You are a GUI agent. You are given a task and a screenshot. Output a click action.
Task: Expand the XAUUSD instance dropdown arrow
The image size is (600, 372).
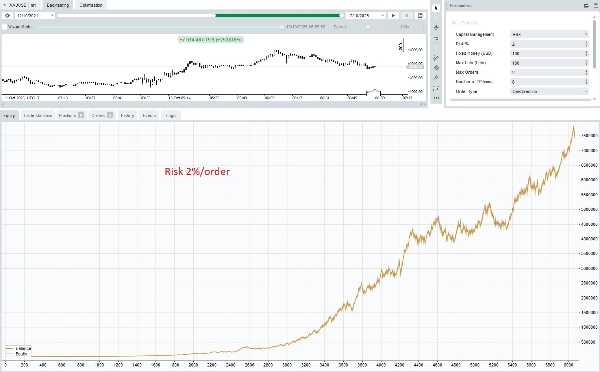pos(4,5)
